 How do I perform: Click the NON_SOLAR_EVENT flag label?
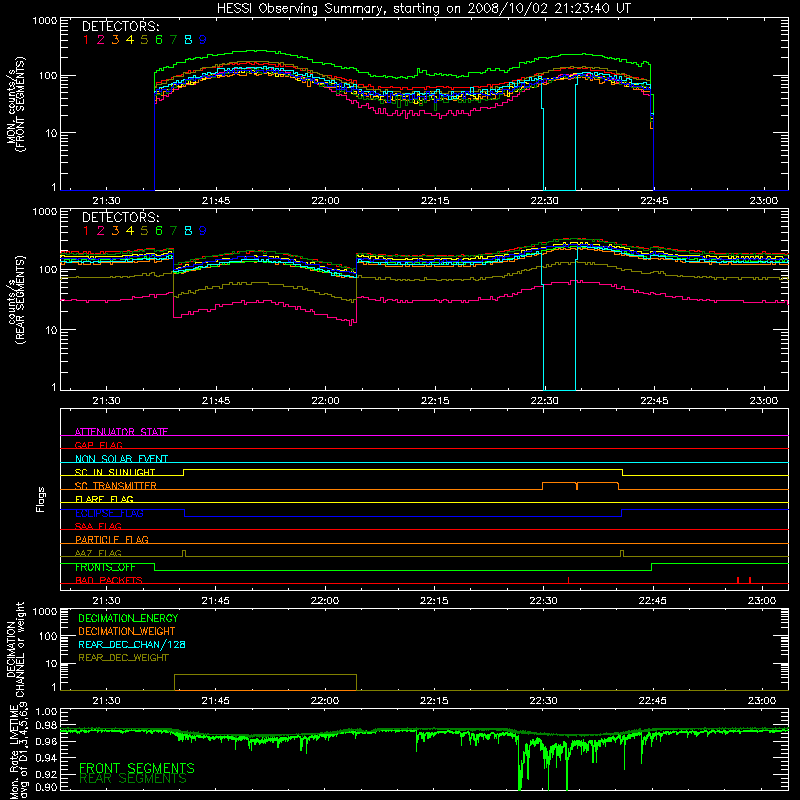(121, 459)
